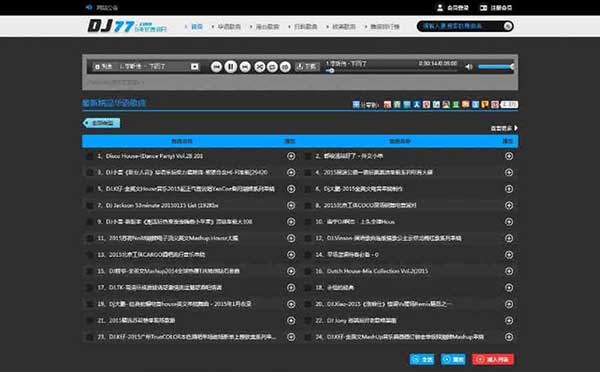
Task: Click the plus icon for song 12
Action: coord(509,238)
